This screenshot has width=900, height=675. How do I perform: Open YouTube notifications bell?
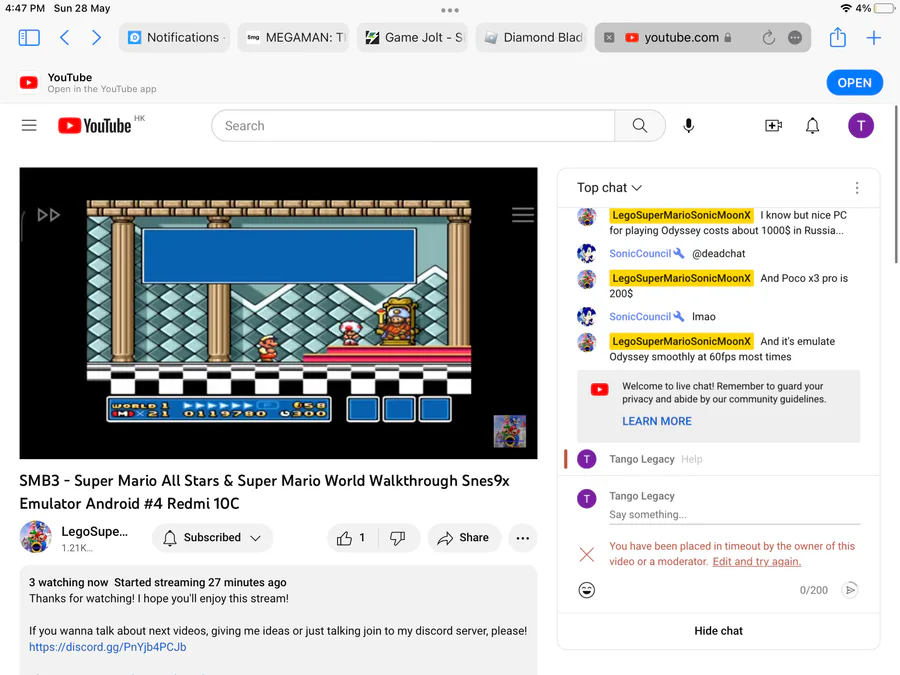pos(812,126)
